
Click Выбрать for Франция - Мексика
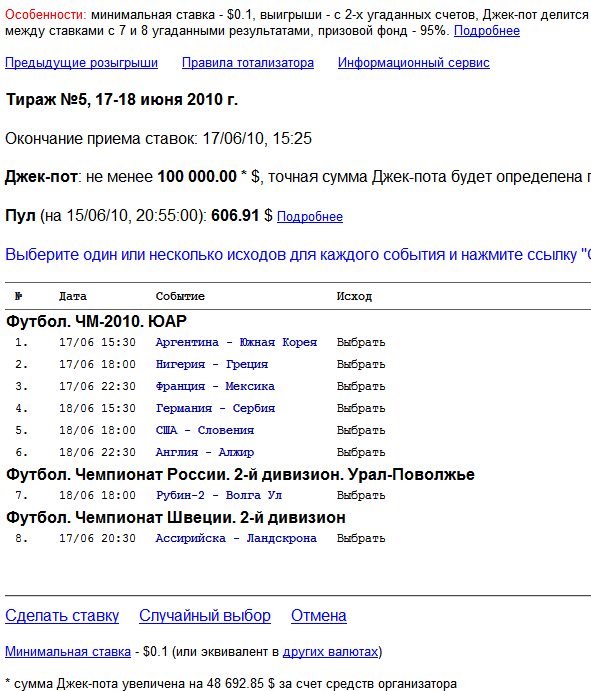[x=361, y=386]
